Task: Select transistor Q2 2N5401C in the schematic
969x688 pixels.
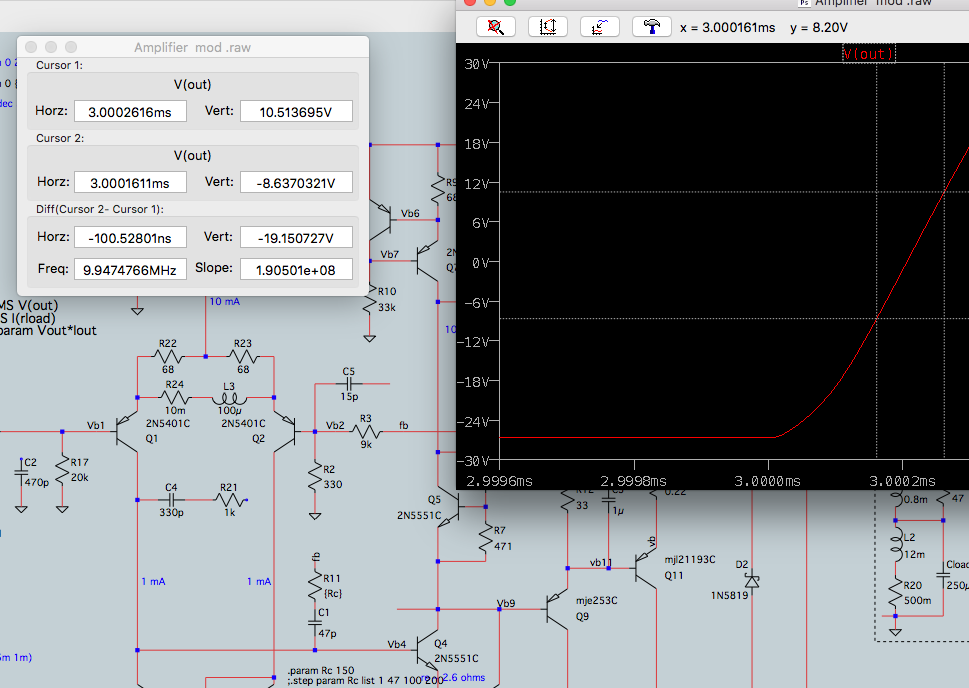Action: 285,431
